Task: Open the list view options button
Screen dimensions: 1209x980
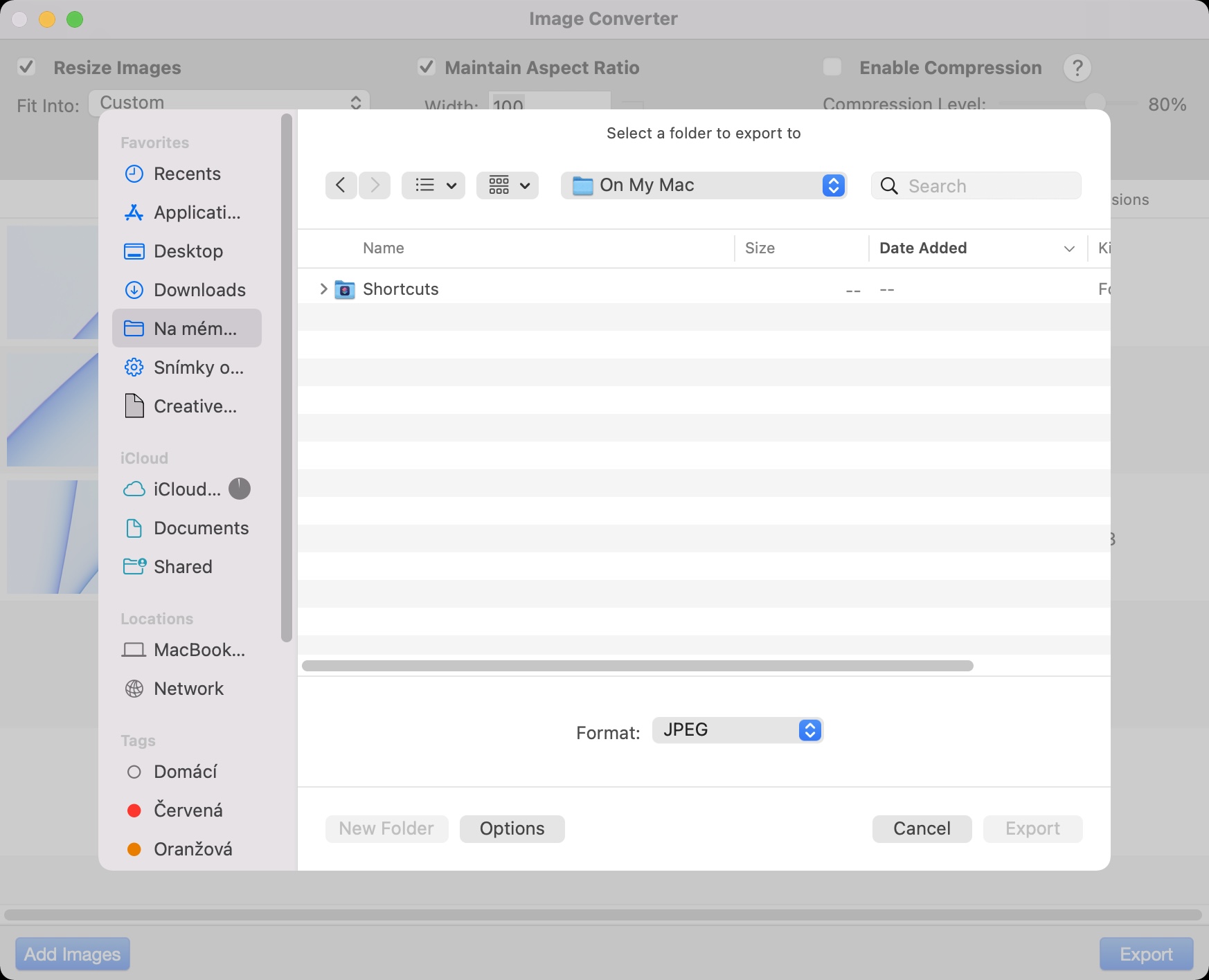Action: pos(433,185)
